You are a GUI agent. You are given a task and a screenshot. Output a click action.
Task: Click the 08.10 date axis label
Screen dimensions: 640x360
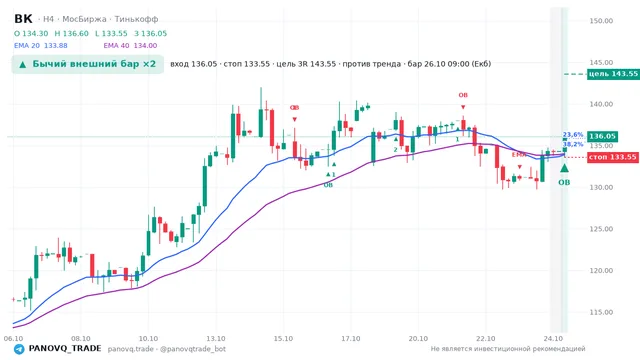[x=81, y=339]
